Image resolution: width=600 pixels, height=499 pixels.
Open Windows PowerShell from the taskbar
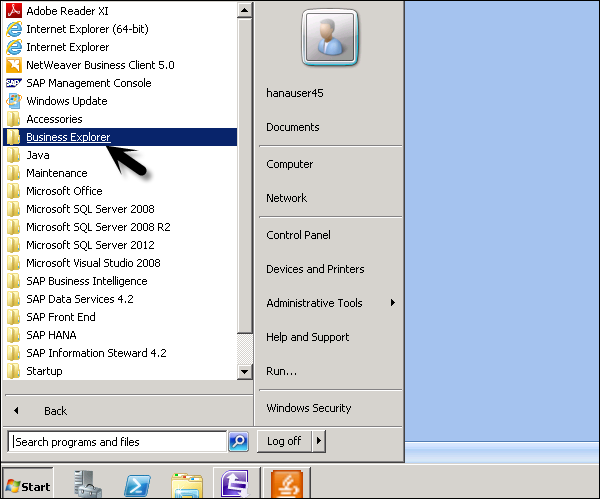coord(137,484)
